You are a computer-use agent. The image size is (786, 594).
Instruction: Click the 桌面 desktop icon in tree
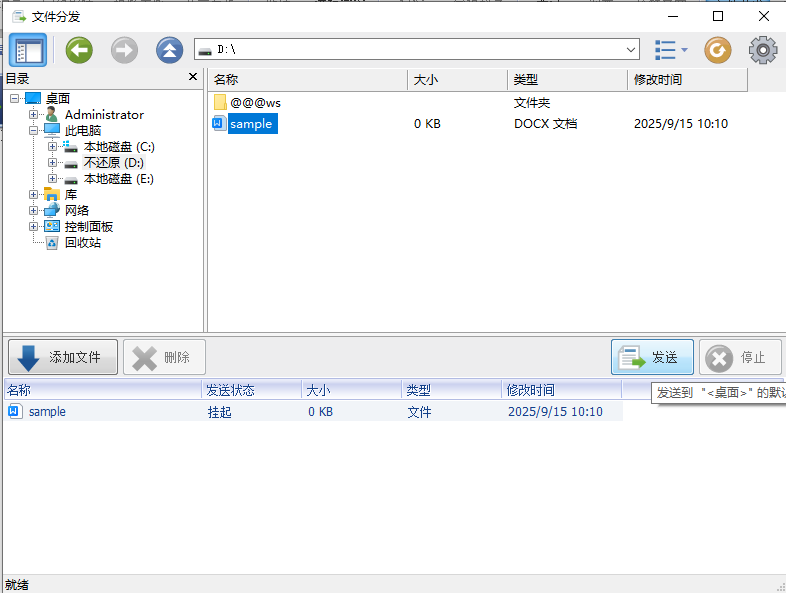pyautogui.click(x=33, y=98)
